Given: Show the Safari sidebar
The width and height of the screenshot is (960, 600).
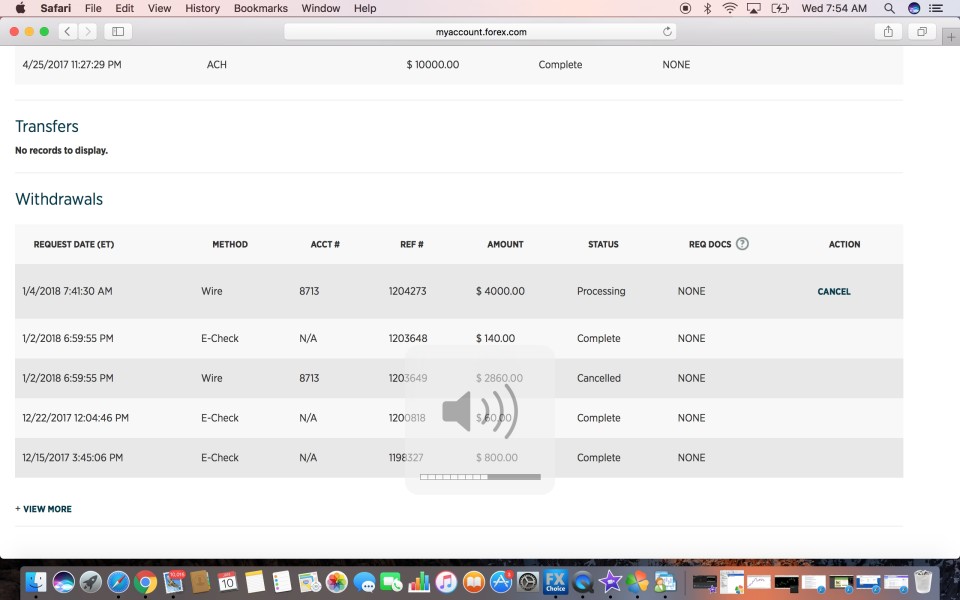Looking at the screenshot, I should pyautogui.click(x=118, y=31).
